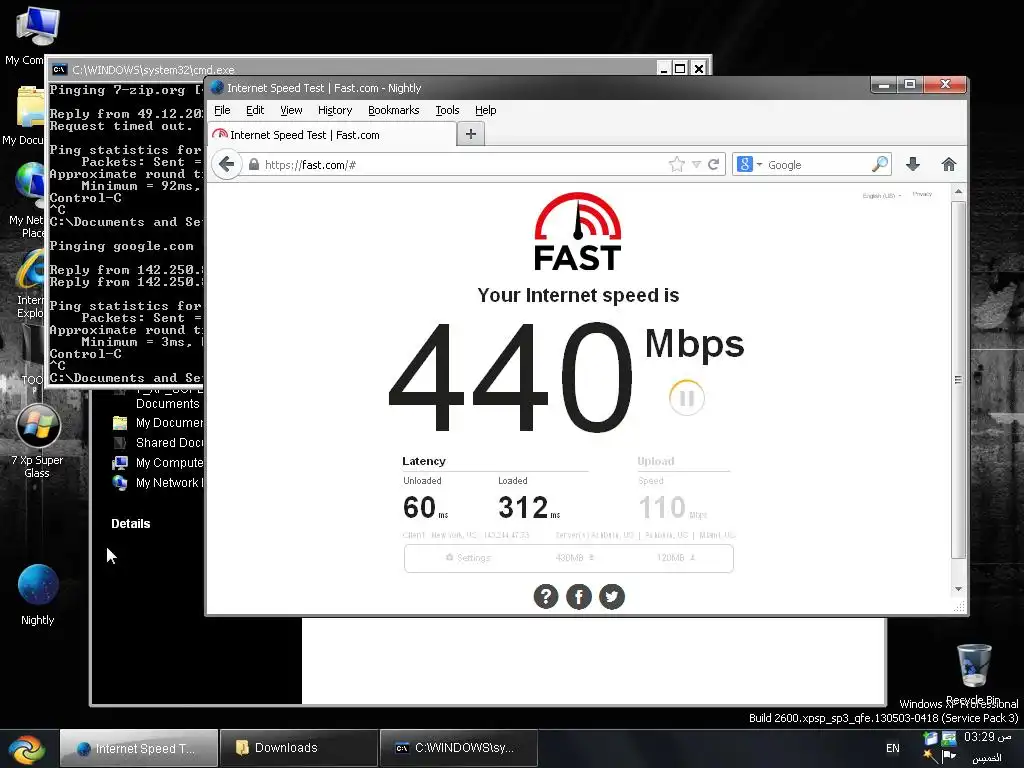The height and width of the screenshot is (768, 1024).
Task: Open the Tools menu
Action: [447, 110]
